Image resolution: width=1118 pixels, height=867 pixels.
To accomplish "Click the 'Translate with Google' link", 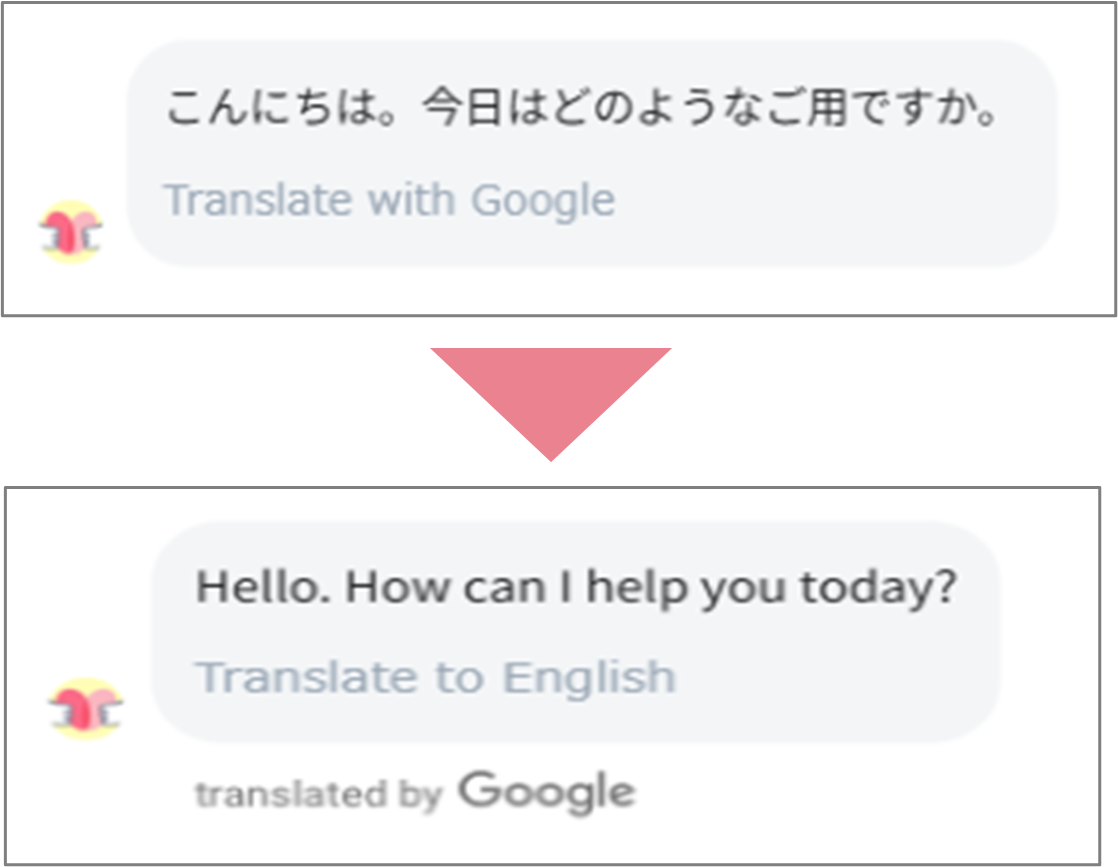I will pyautogui.click(x=389, y=200).
